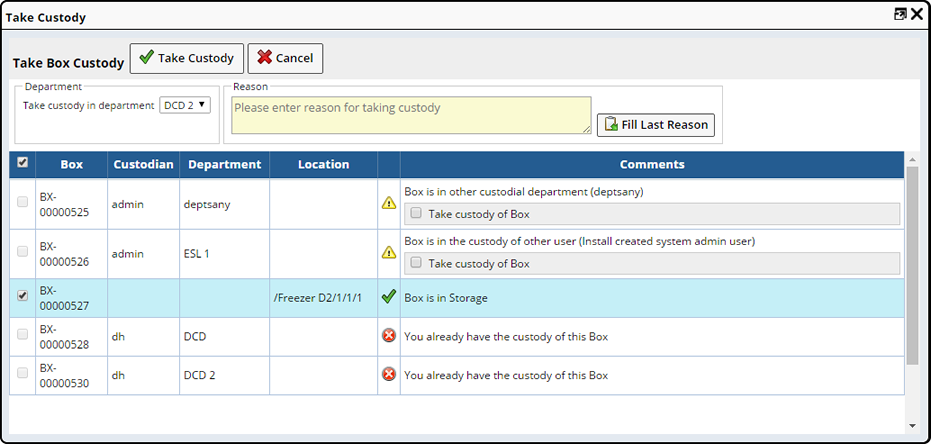
Task: Click the red error icon for BX-00000528
Action: point(388,336)
